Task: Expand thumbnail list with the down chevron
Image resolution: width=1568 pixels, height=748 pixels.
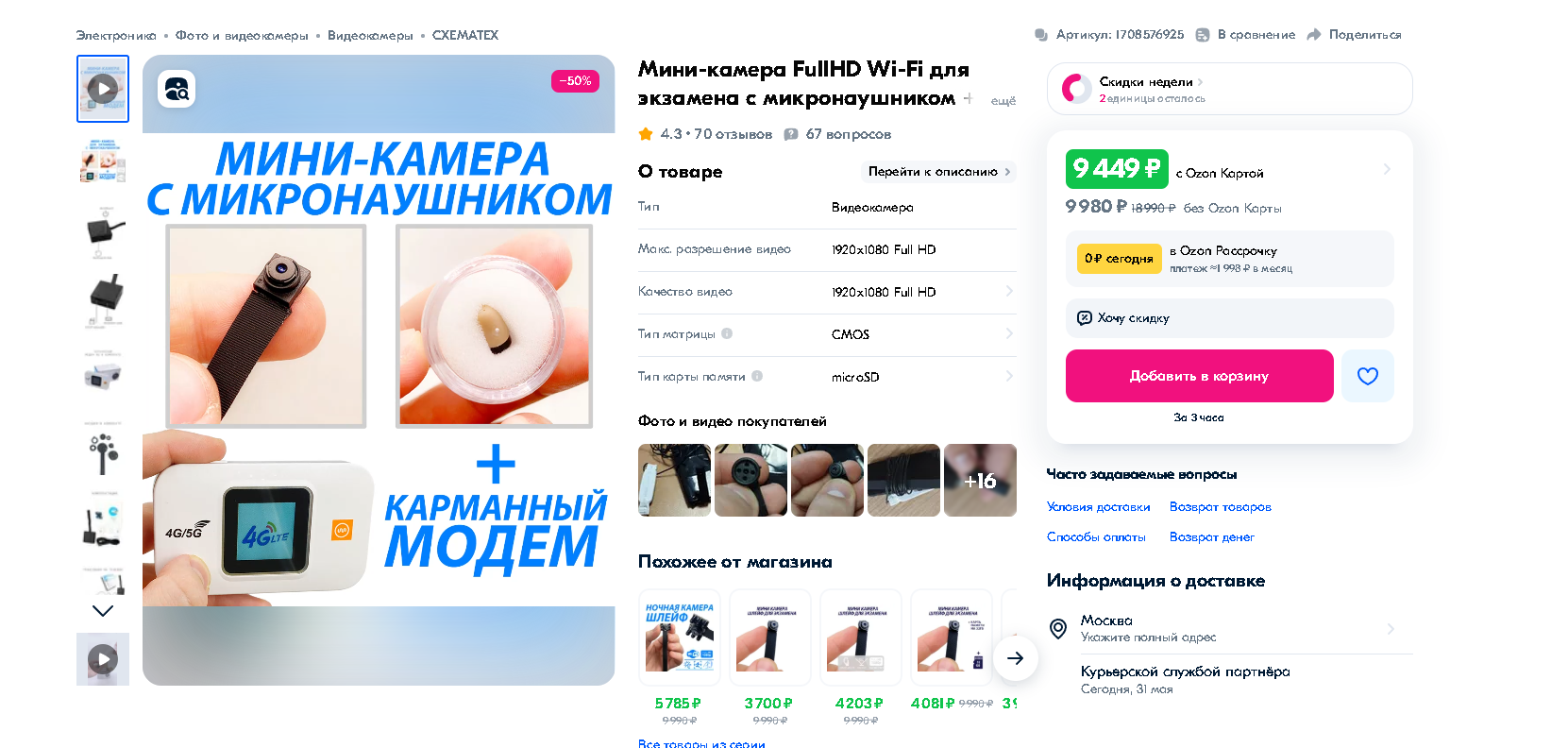Action: click(103, 611)
